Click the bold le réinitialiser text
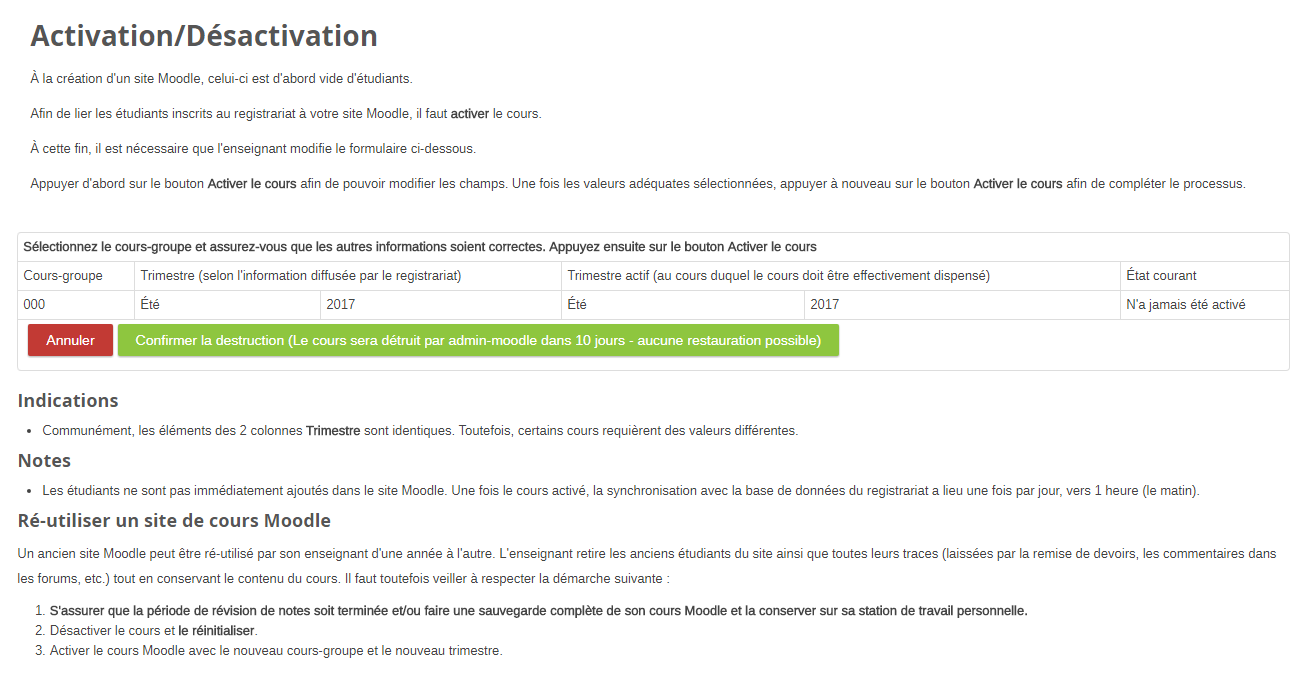1311x681 pixels. [217, 631]
